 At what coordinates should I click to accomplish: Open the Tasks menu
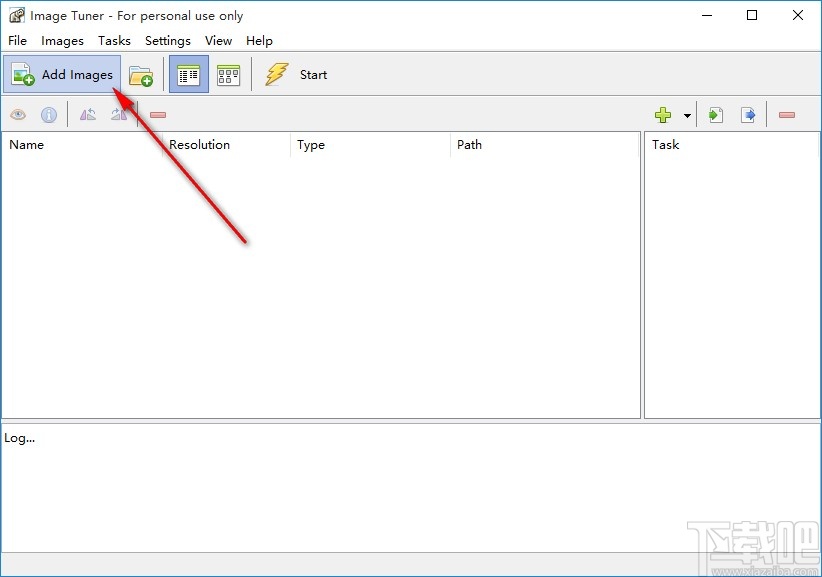tap(114, 41)
